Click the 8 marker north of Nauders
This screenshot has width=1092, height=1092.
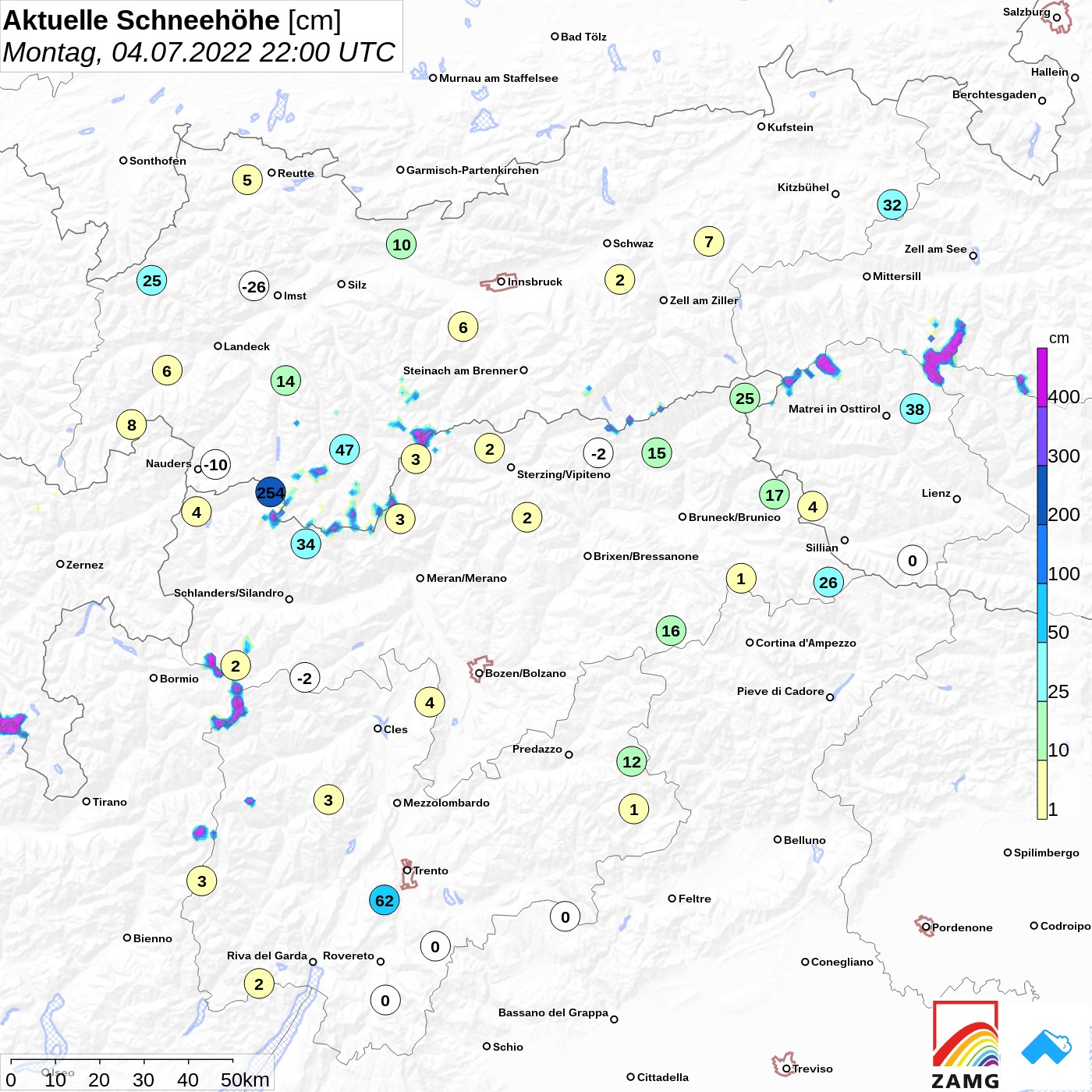[x=132, y=424]
